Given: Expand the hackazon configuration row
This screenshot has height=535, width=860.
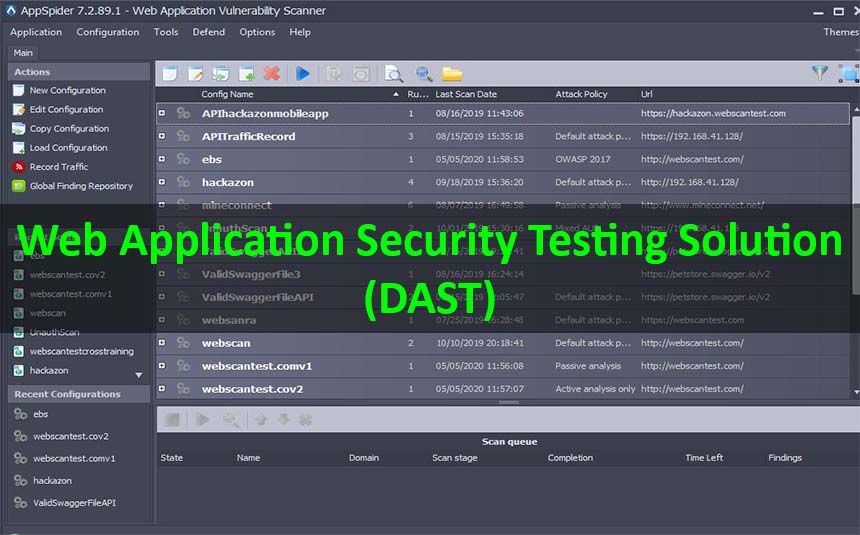Looking at the screenshot, I should point(162,182).
